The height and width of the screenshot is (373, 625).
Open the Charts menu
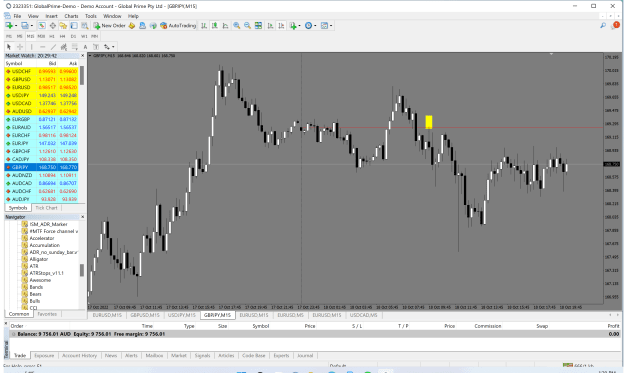[x=71, y=16]
